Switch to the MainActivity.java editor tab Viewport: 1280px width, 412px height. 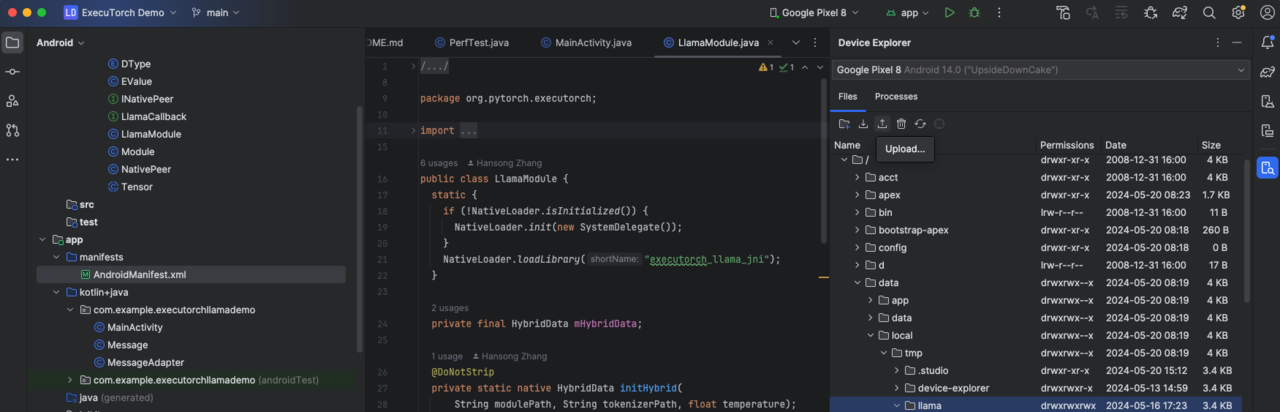592,43
